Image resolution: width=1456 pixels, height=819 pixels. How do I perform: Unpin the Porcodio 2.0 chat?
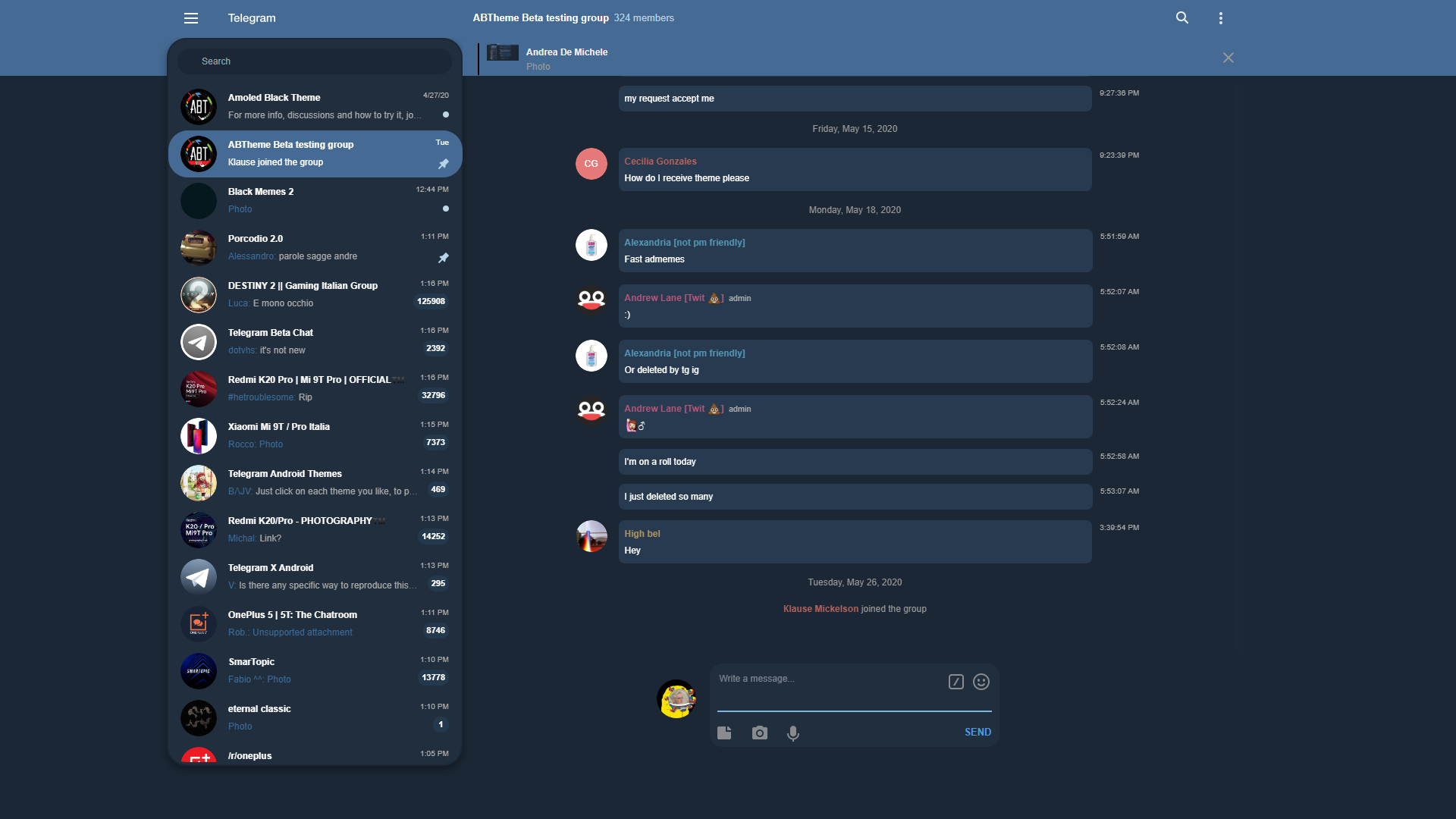click(x=443, y=258)
